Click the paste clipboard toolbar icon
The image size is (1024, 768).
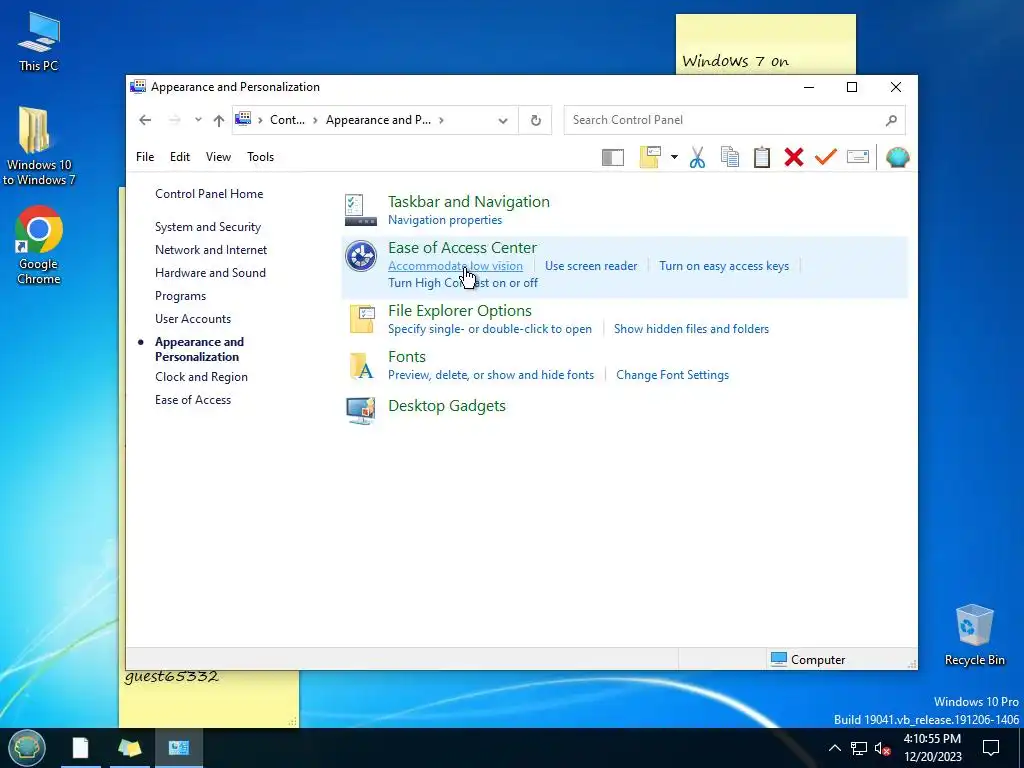(761, 157)
